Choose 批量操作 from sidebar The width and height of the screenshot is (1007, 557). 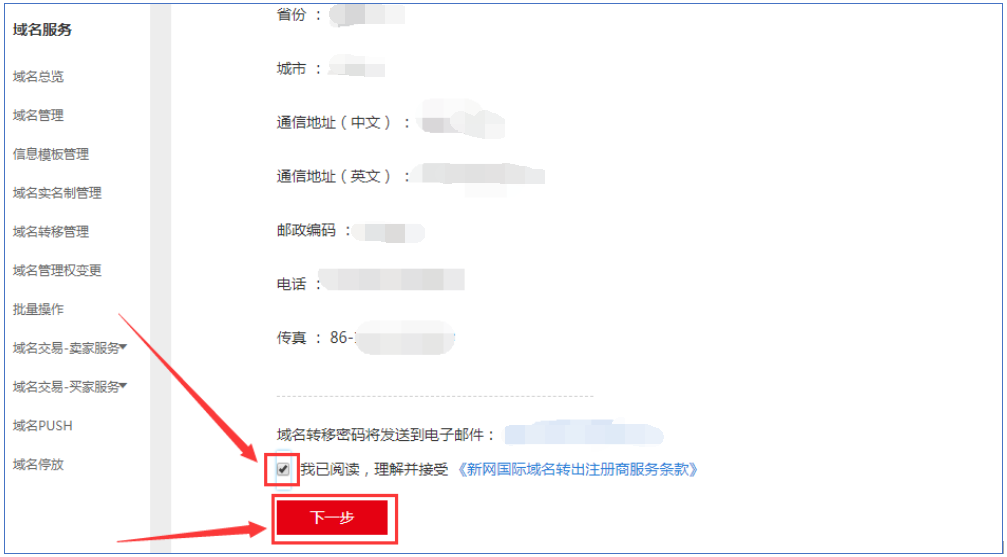pyautogui.click(x=39, y=309)
